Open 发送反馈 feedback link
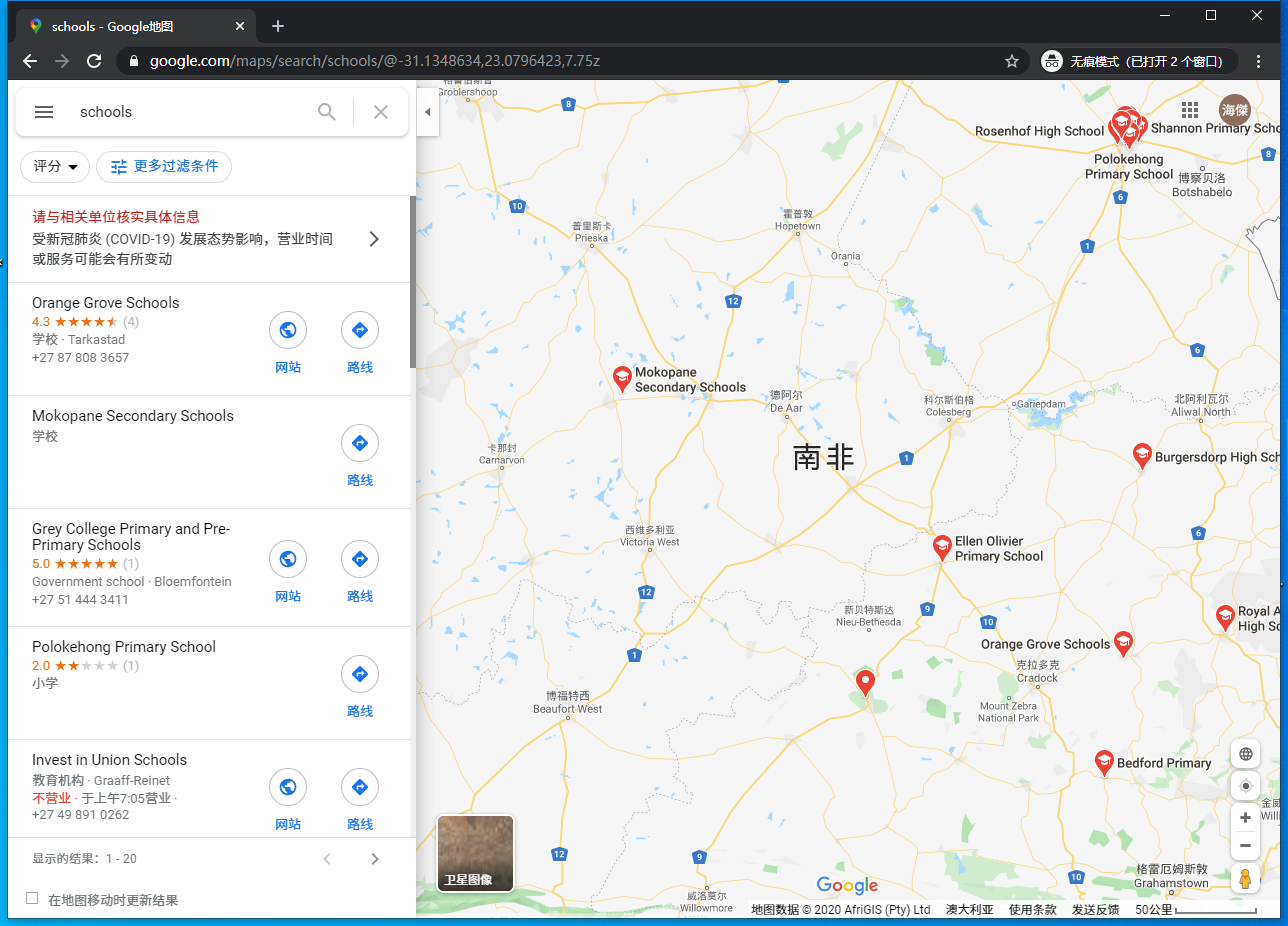The image size is (1288, 926). [x=1096, y=910]
